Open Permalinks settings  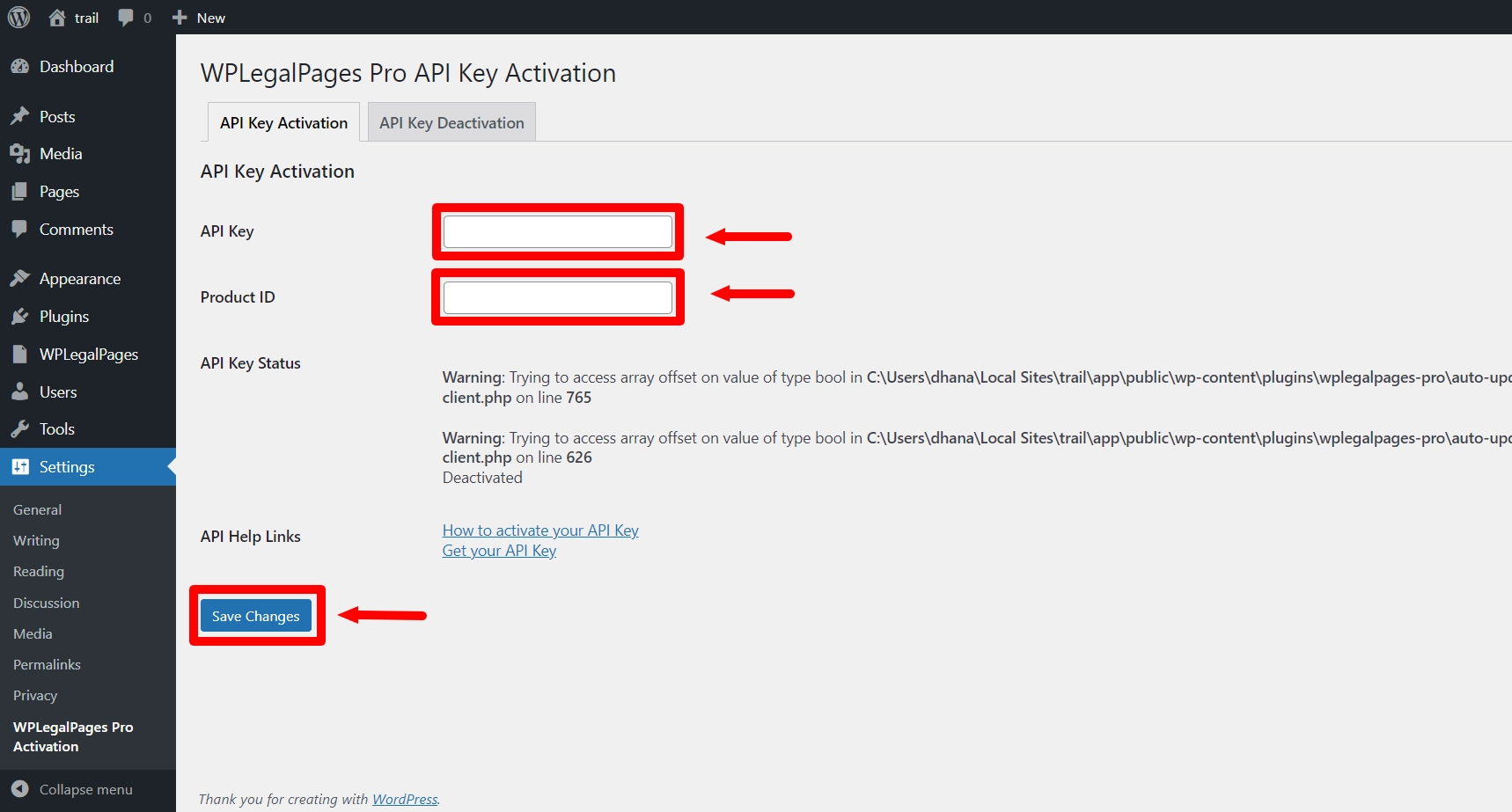point(47,664)
